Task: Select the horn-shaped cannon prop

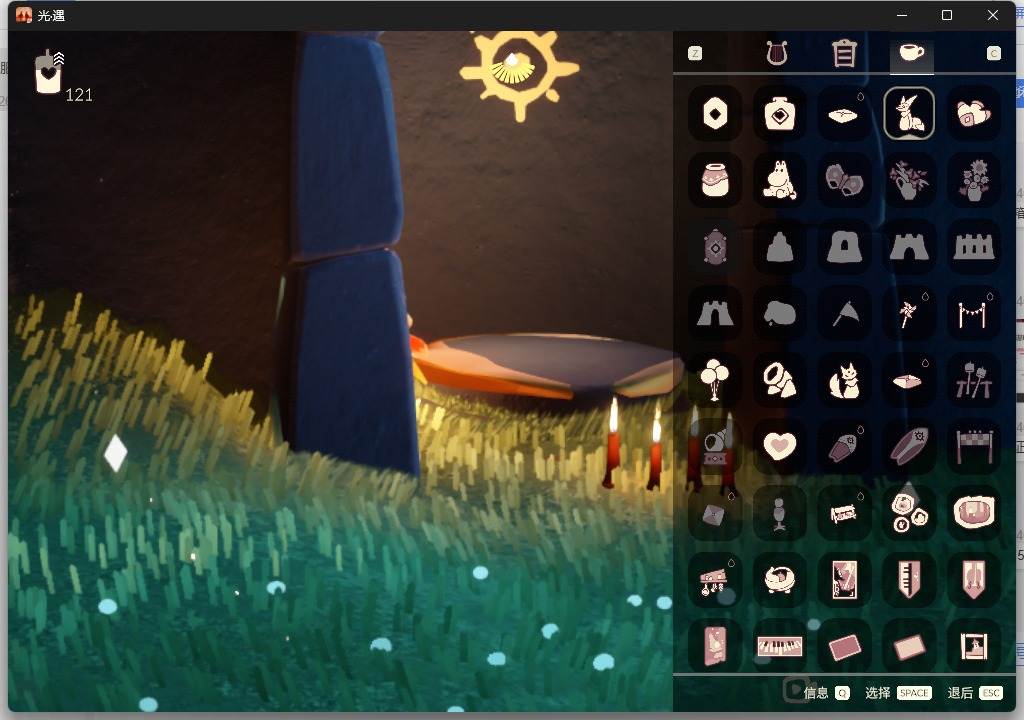Action: tap(780, 380)
